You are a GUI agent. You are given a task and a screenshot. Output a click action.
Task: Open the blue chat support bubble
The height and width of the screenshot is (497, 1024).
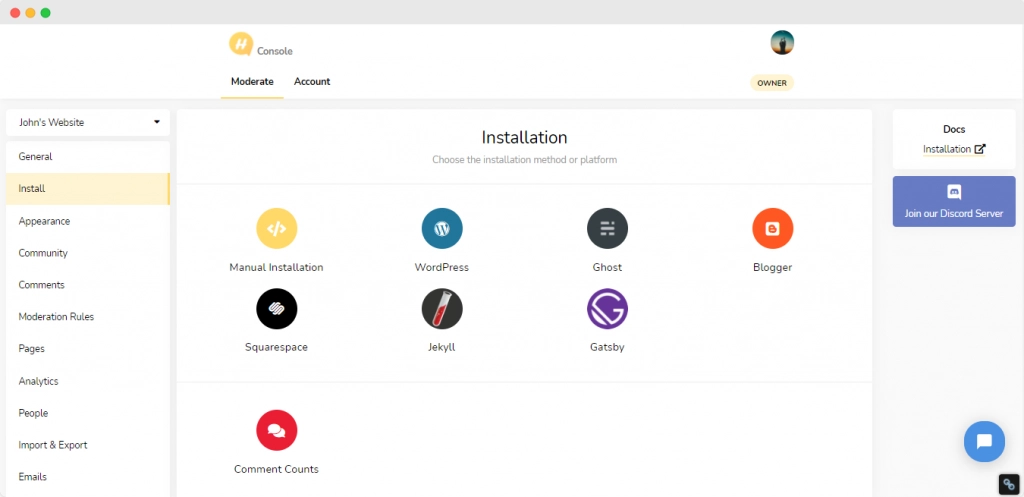pos(984,441)
